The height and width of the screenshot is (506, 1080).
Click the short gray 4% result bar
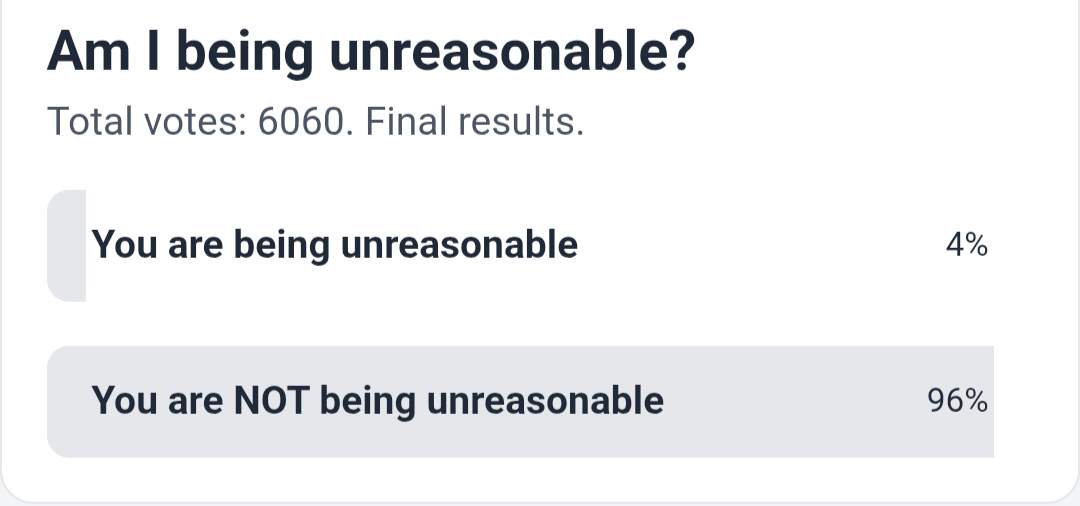pos(66,245)
